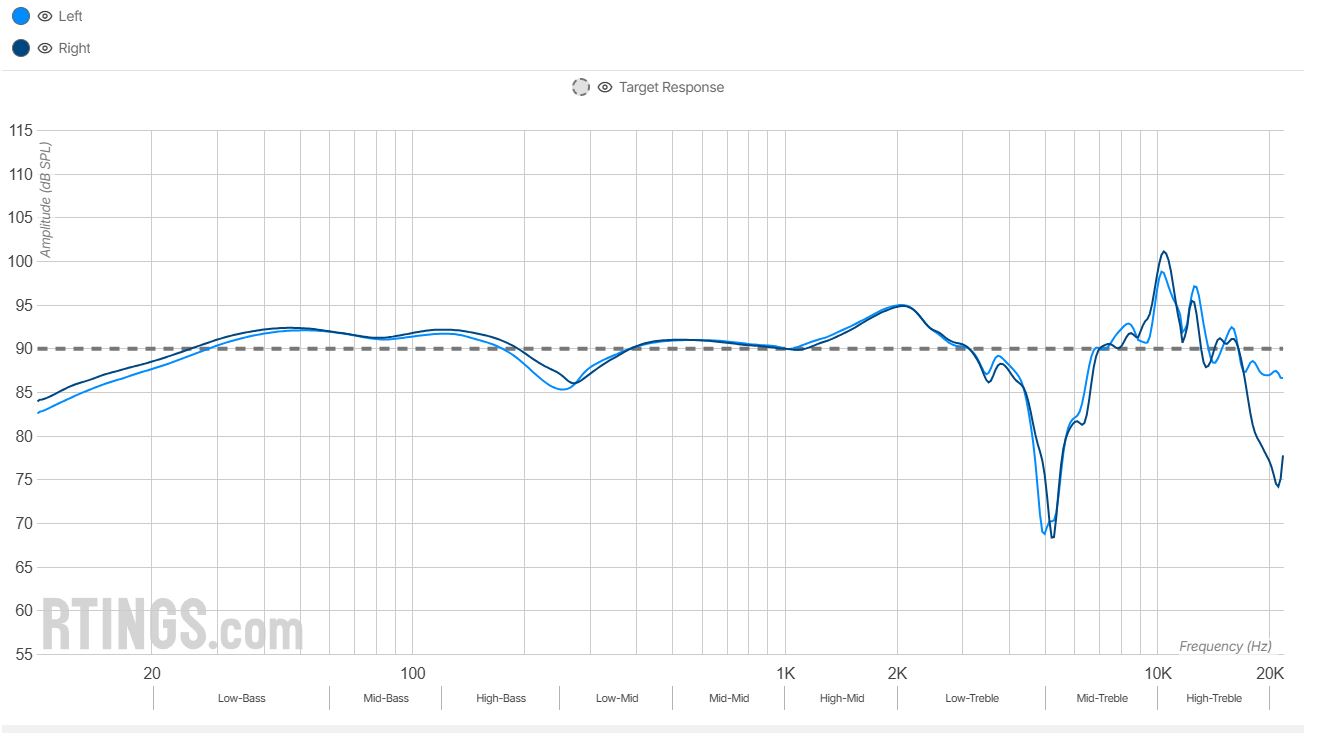Click the light blue Left channel color circle
Screen dimensions: 1318x746
coord(21,16)
